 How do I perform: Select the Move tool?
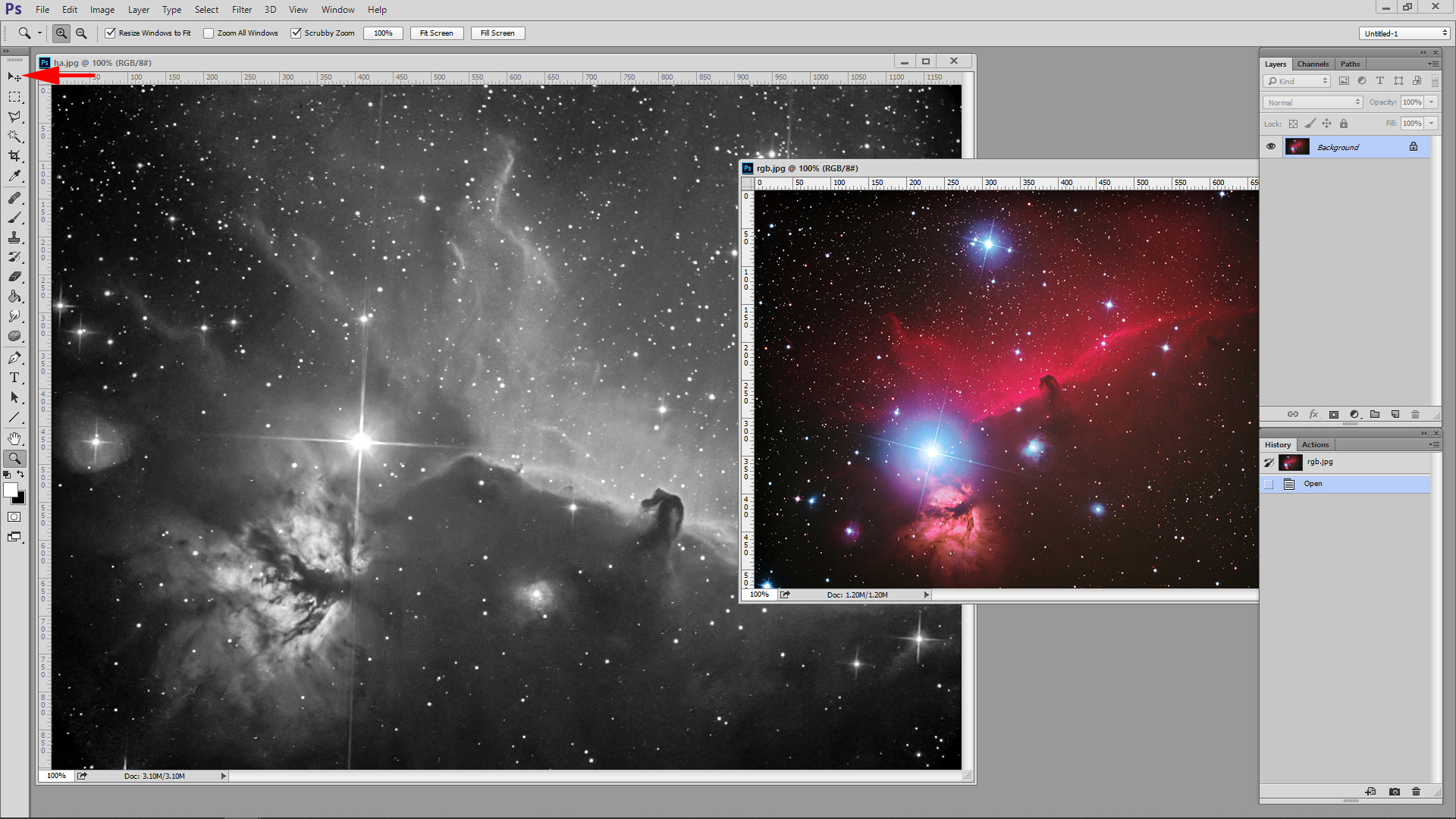14,77
